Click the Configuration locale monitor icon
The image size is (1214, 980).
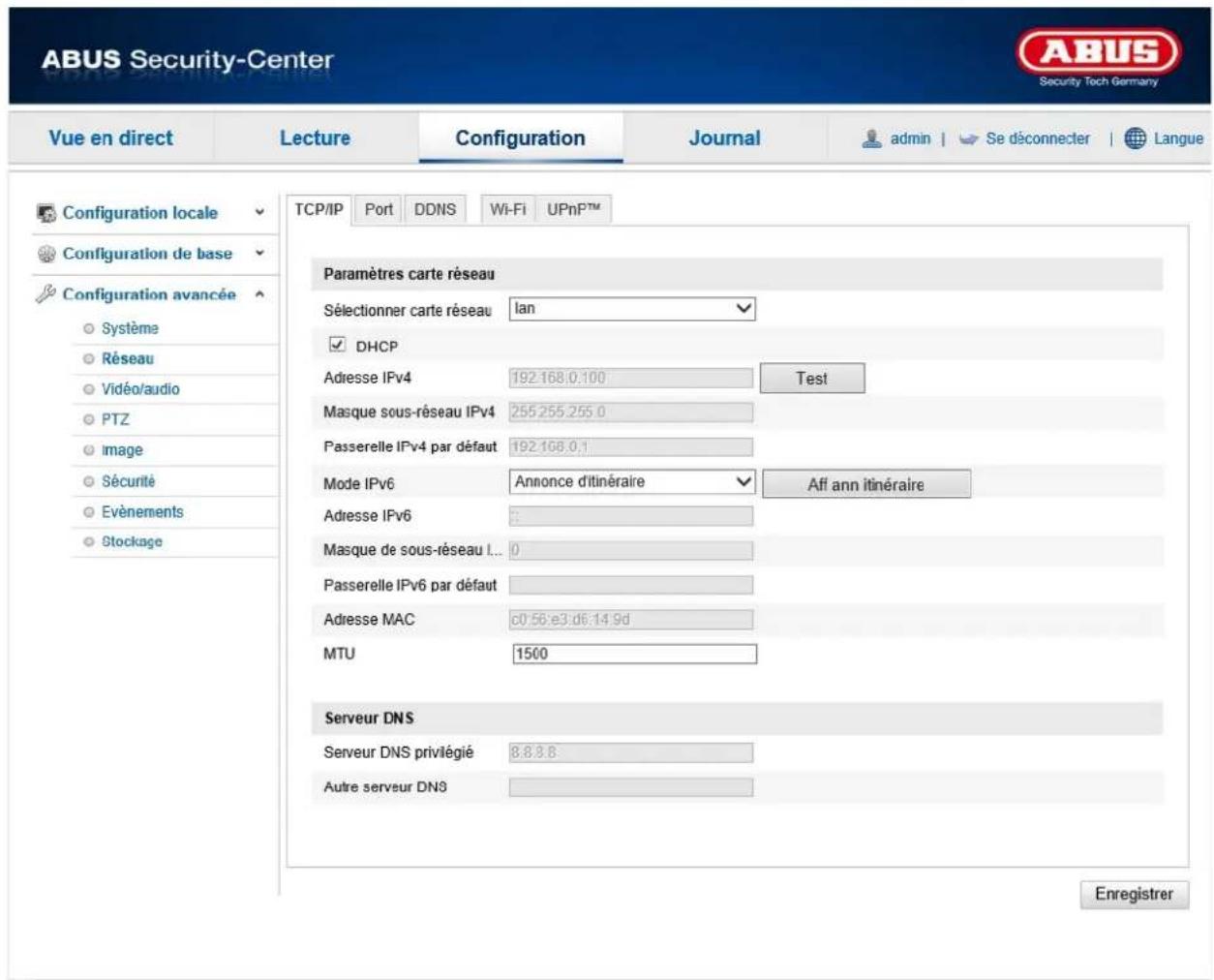click(x=46, y=213)
